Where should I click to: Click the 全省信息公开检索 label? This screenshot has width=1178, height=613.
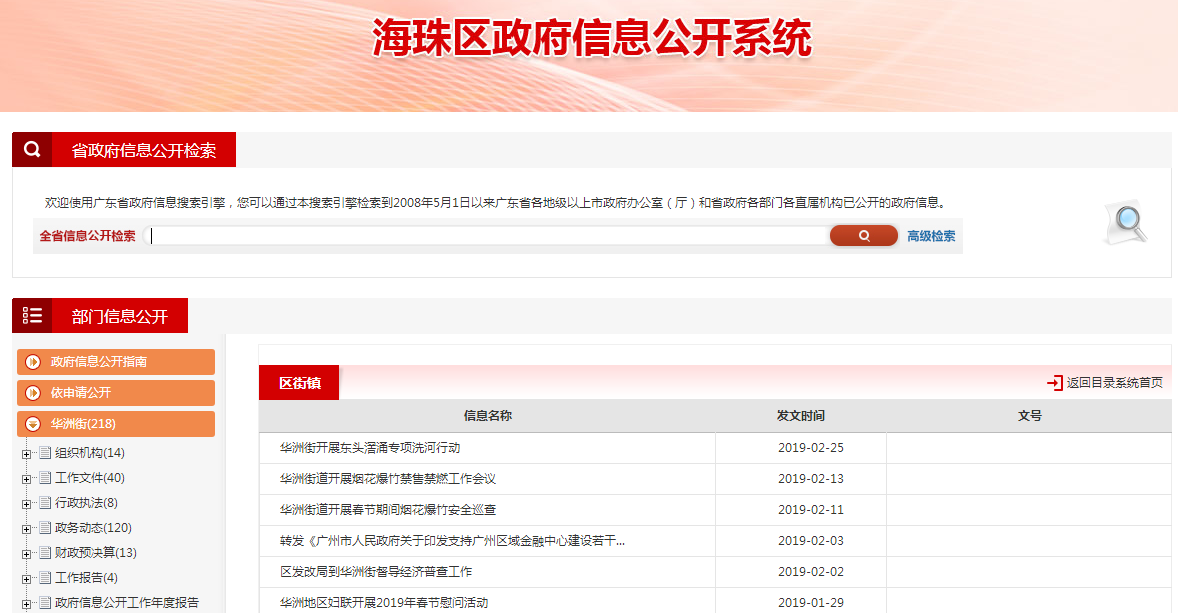pos(87,236)
